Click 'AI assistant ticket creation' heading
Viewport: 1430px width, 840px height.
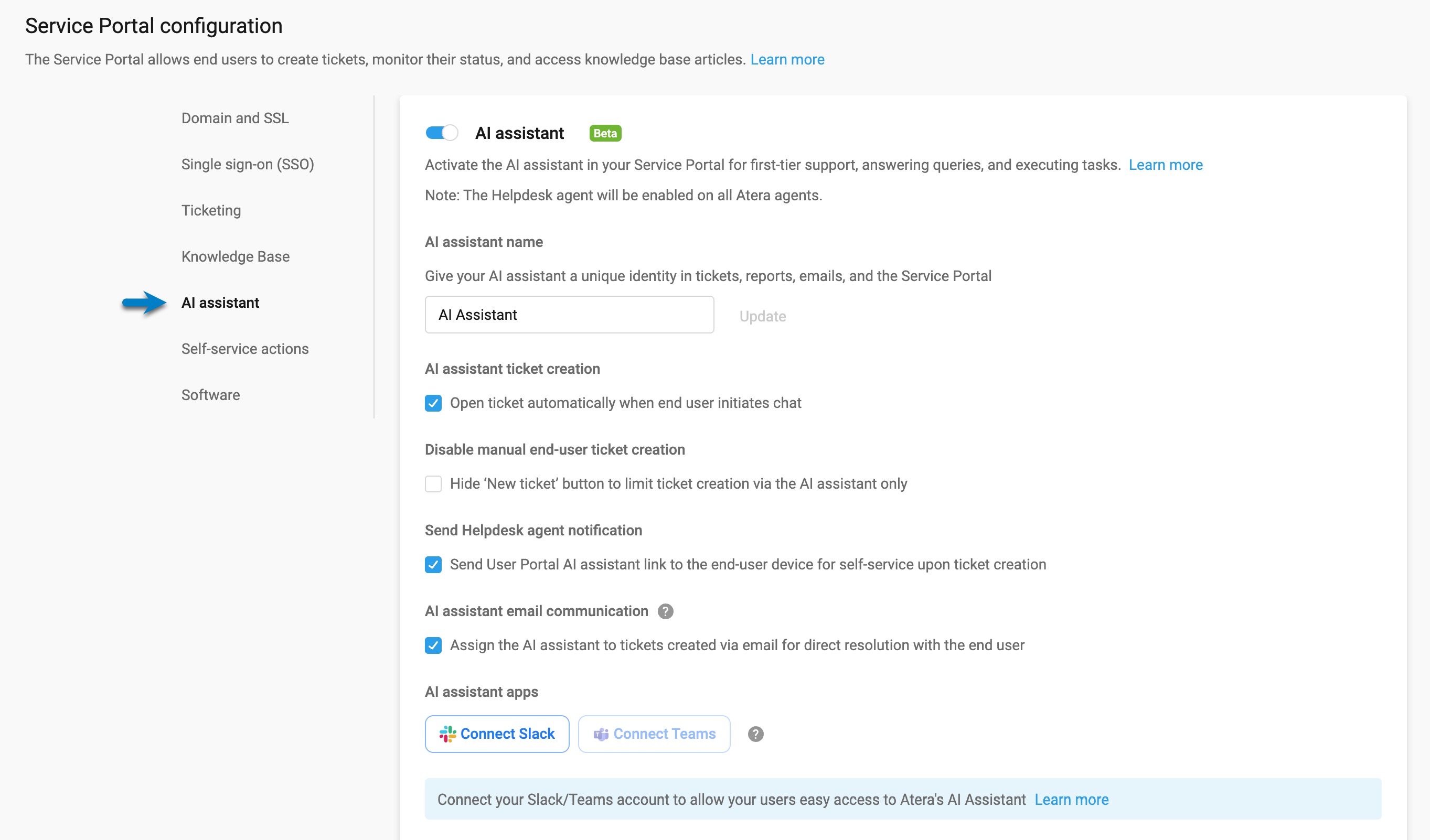[x=513, y=369]
